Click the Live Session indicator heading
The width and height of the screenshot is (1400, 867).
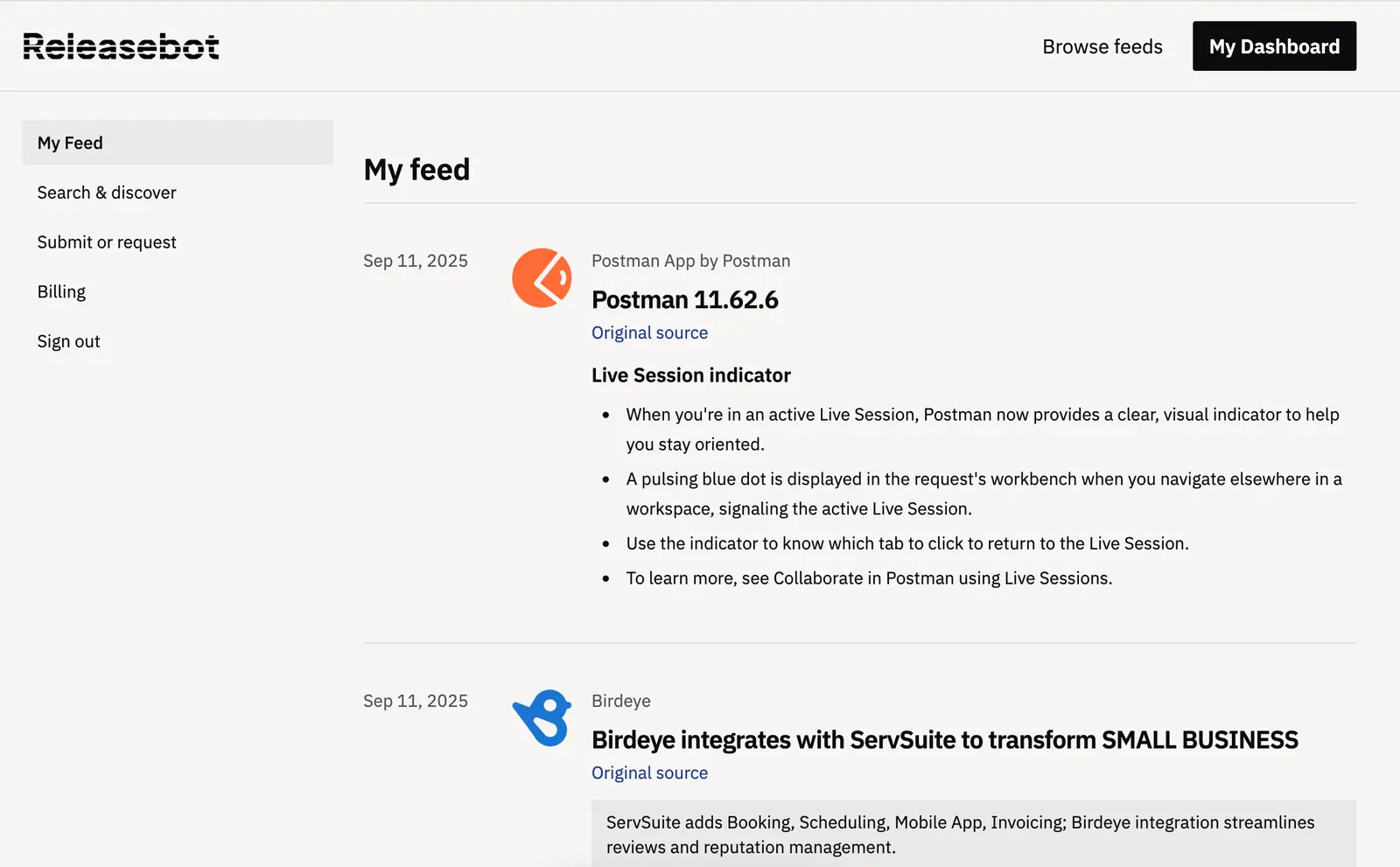(x=690, y=374)
